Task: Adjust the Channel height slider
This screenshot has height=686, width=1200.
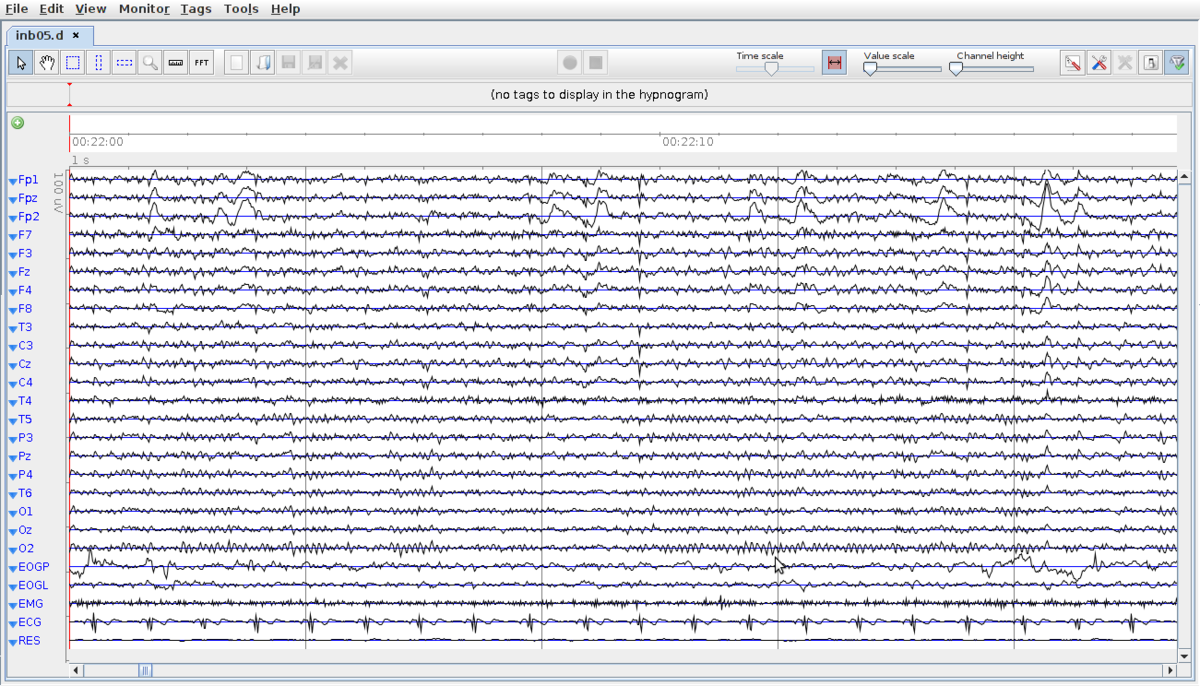Action: [x=956, y=69]
